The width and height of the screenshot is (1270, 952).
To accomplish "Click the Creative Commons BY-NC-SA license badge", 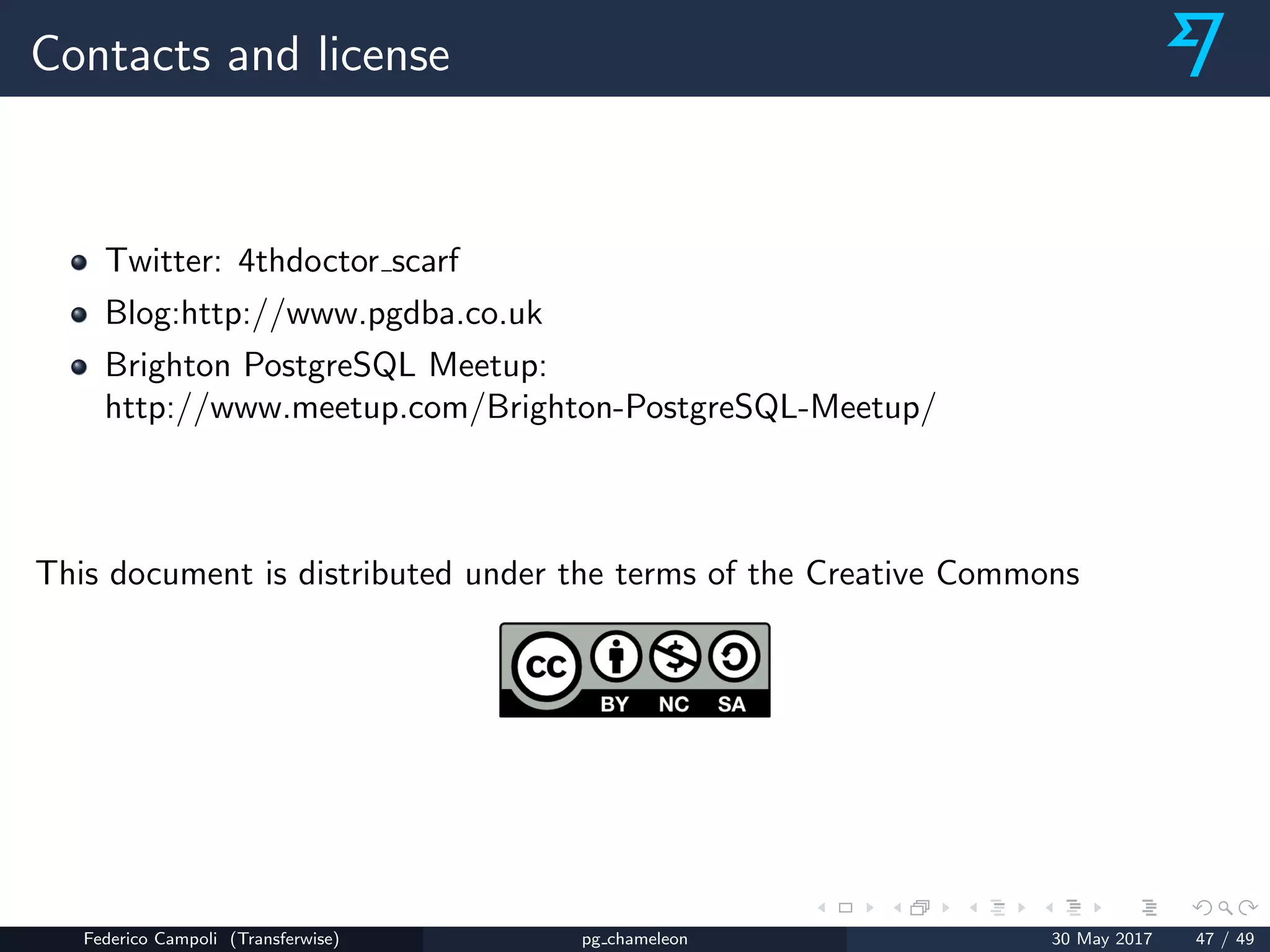I will pos(635,670).
